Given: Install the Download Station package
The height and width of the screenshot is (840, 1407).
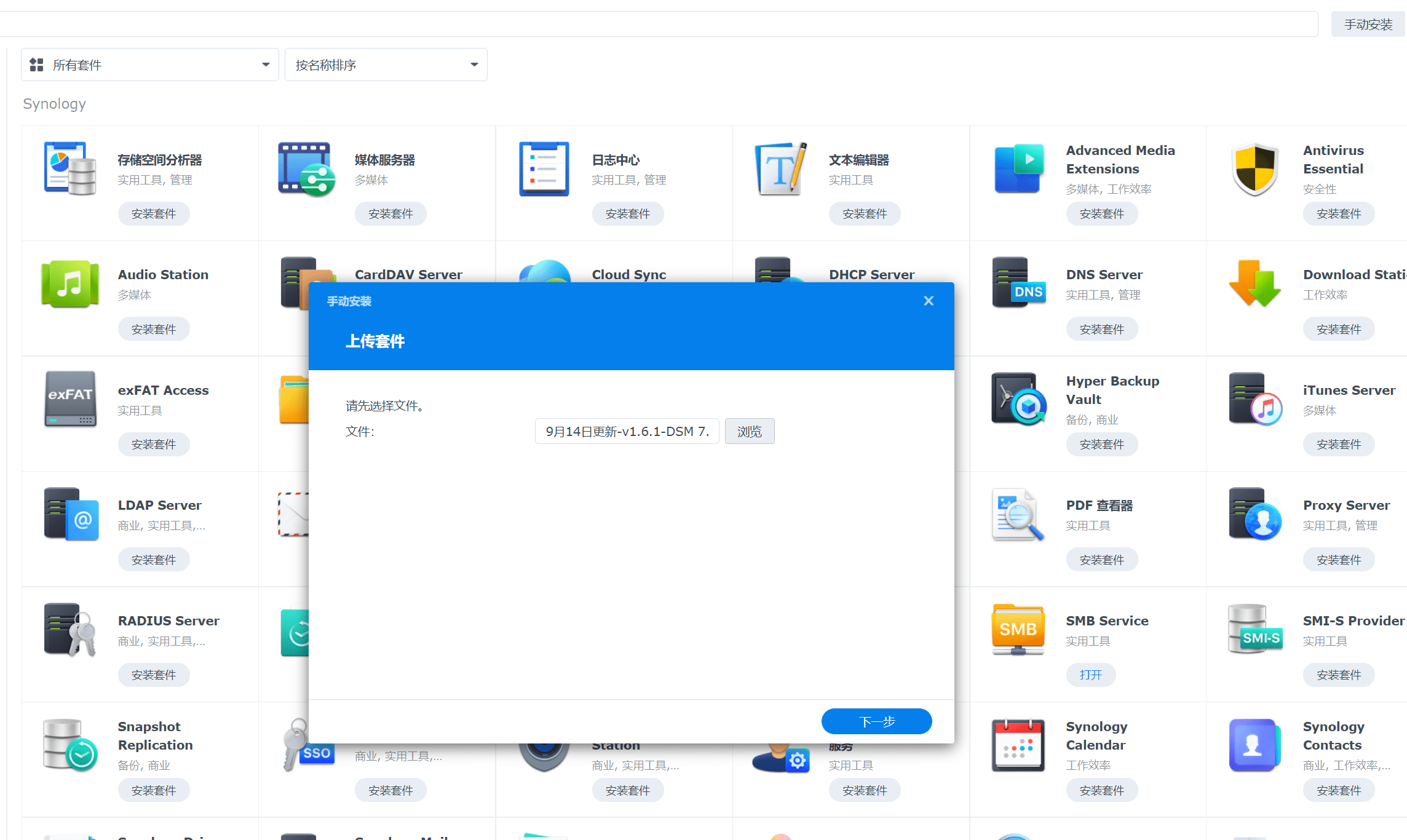Looking at the screenshot, I should [1339, 329].
